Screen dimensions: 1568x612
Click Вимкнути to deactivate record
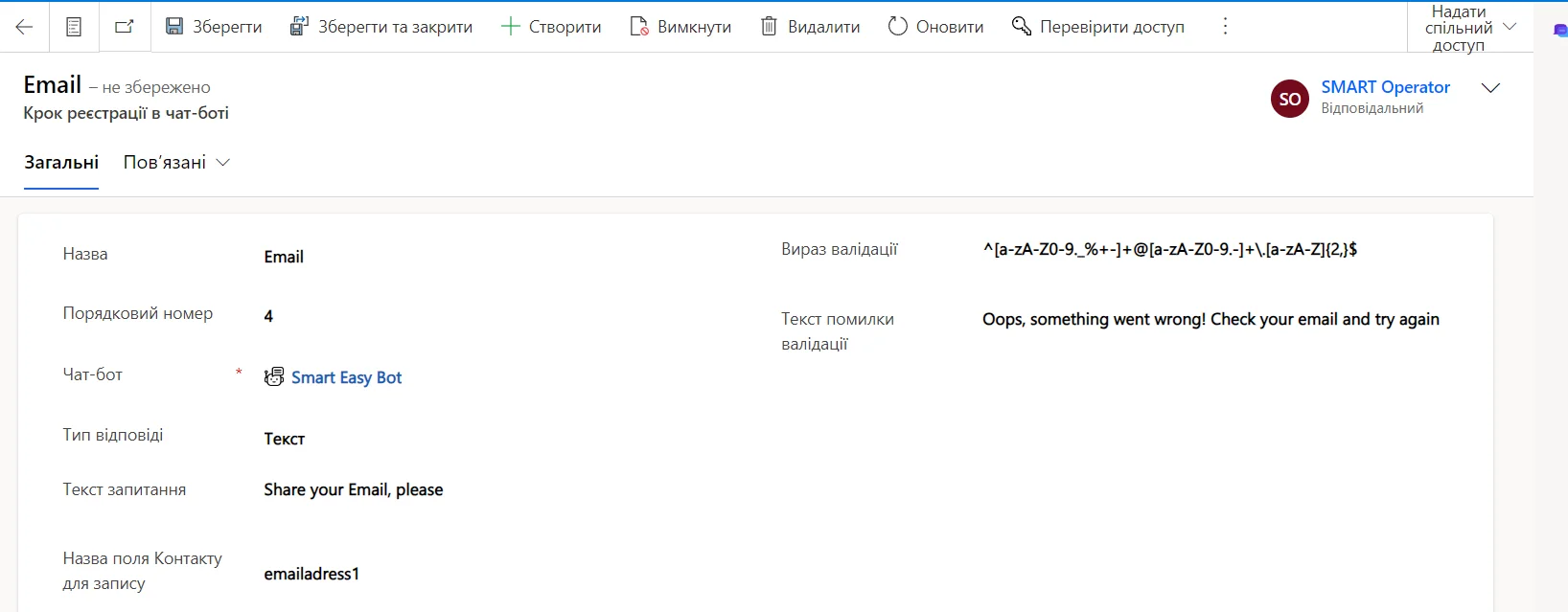[681, 27]
